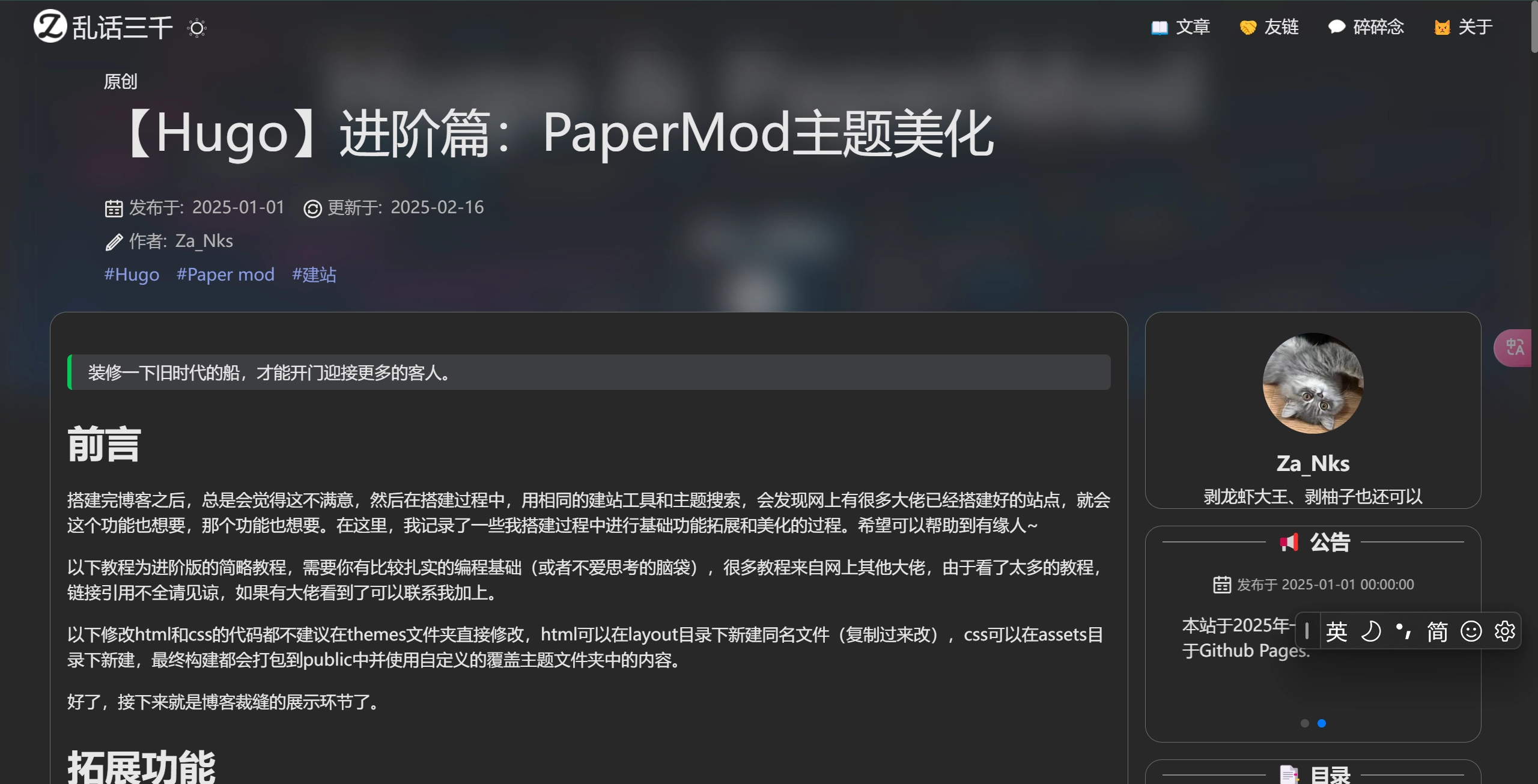Click the refresh icon before 更新于

pyautogui.click(x=312, y=208)
